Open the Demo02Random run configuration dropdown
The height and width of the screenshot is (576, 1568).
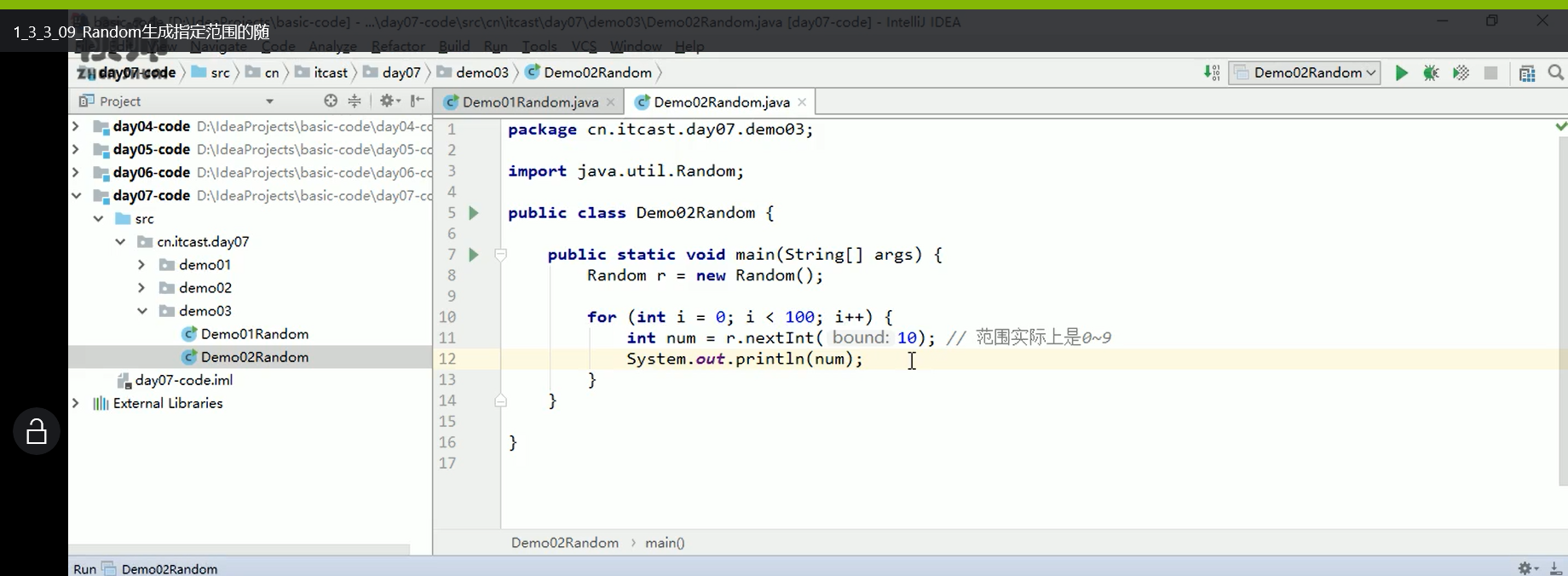click(1305, 73)
